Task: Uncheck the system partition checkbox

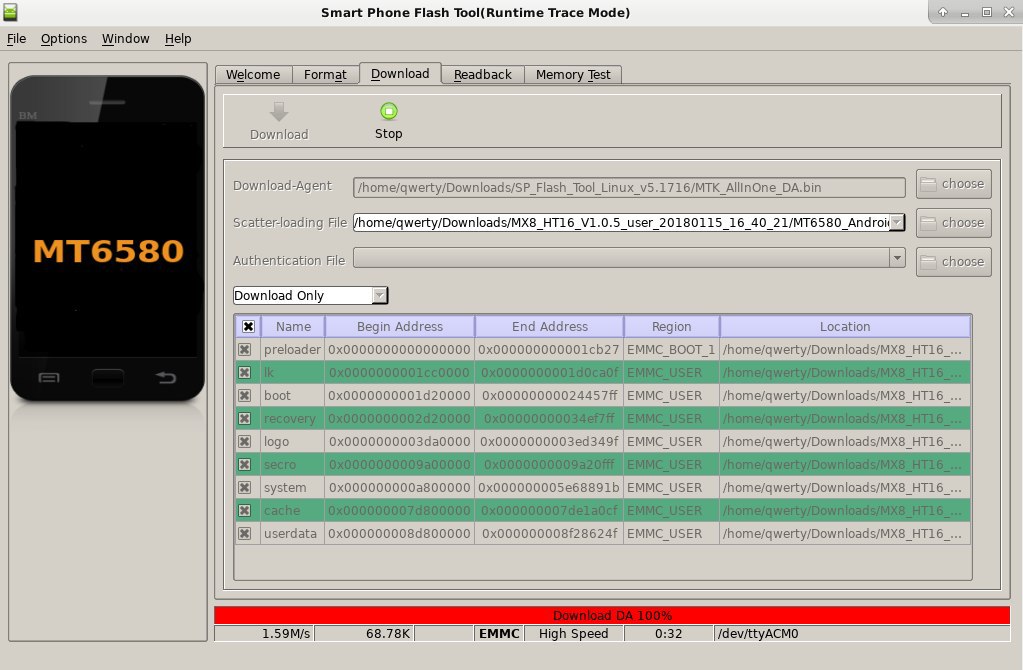Action: (x=245, y=487)
